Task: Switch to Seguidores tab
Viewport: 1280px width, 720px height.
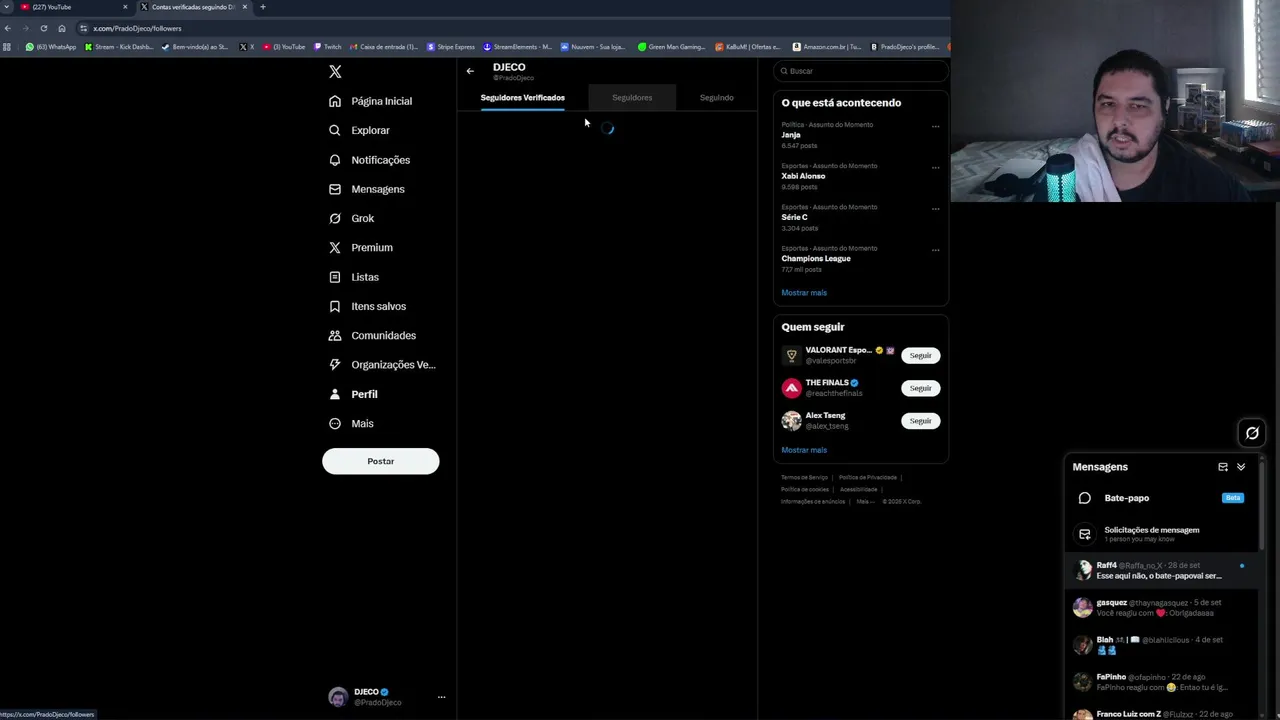Action: [632, 98]
